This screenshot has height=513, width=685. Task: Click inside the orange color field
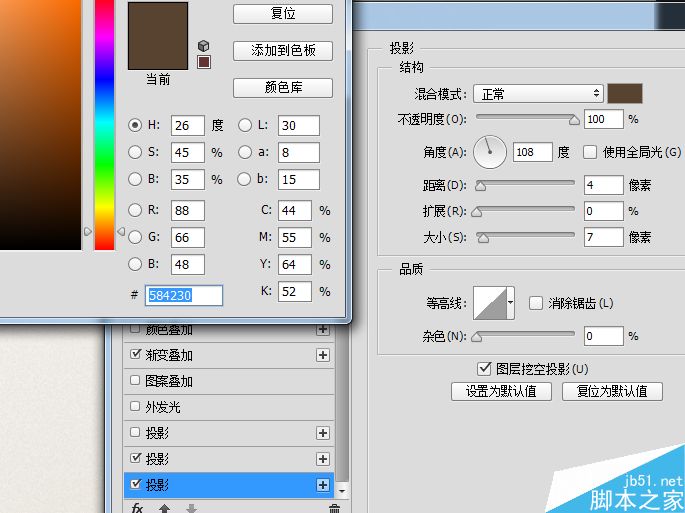pyautogui.click(x=40, y=125)
